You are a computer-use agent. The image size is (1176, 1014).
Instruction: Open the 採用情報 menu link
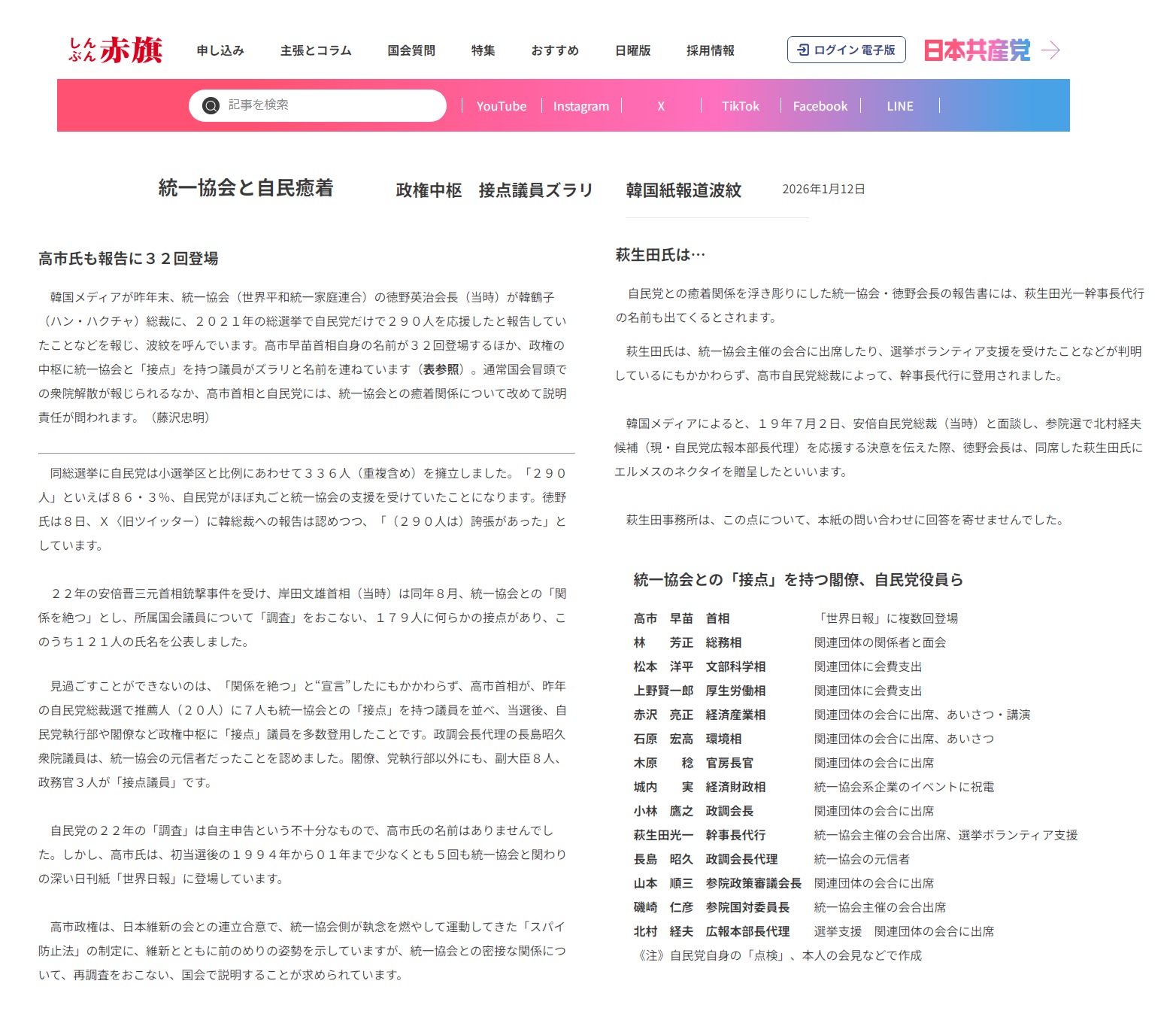pos(710,50)
